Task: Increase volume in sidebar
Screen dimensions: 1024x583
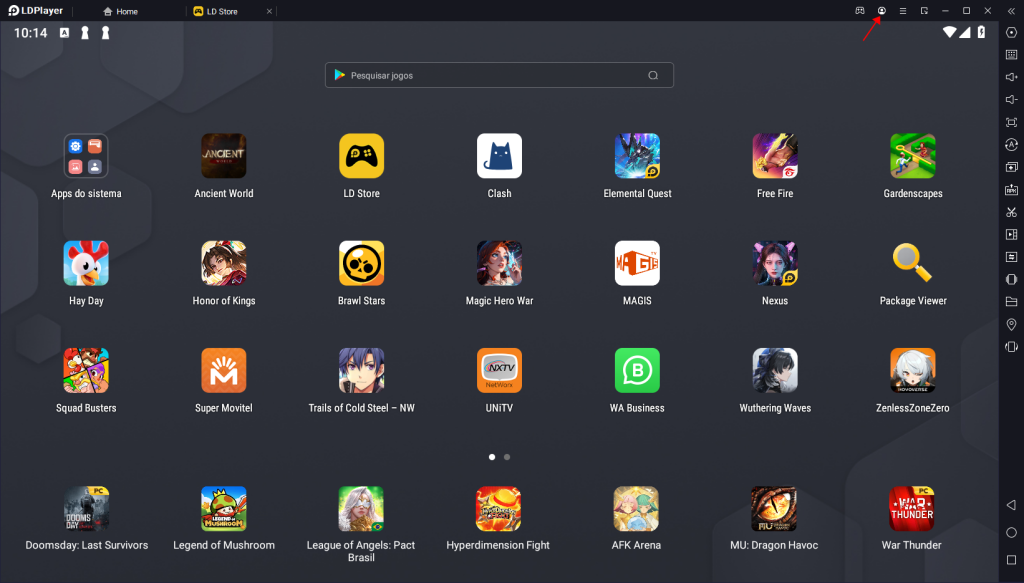Action: pos(1011,77)
